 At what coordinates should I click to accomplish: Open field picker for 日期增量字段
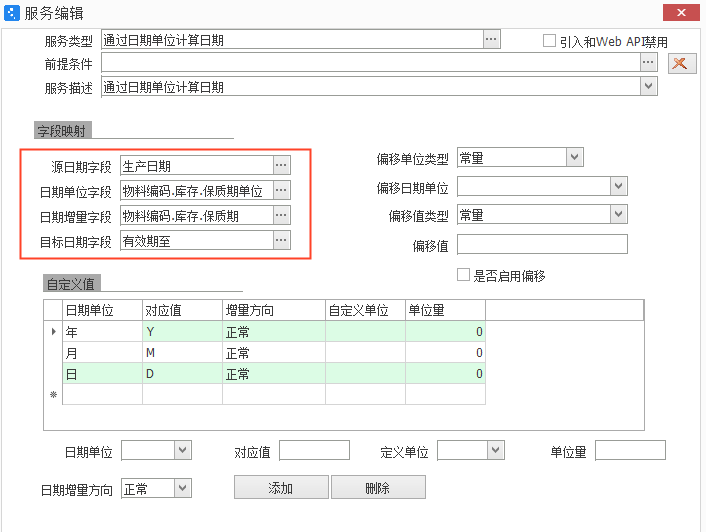pos(282,215)
